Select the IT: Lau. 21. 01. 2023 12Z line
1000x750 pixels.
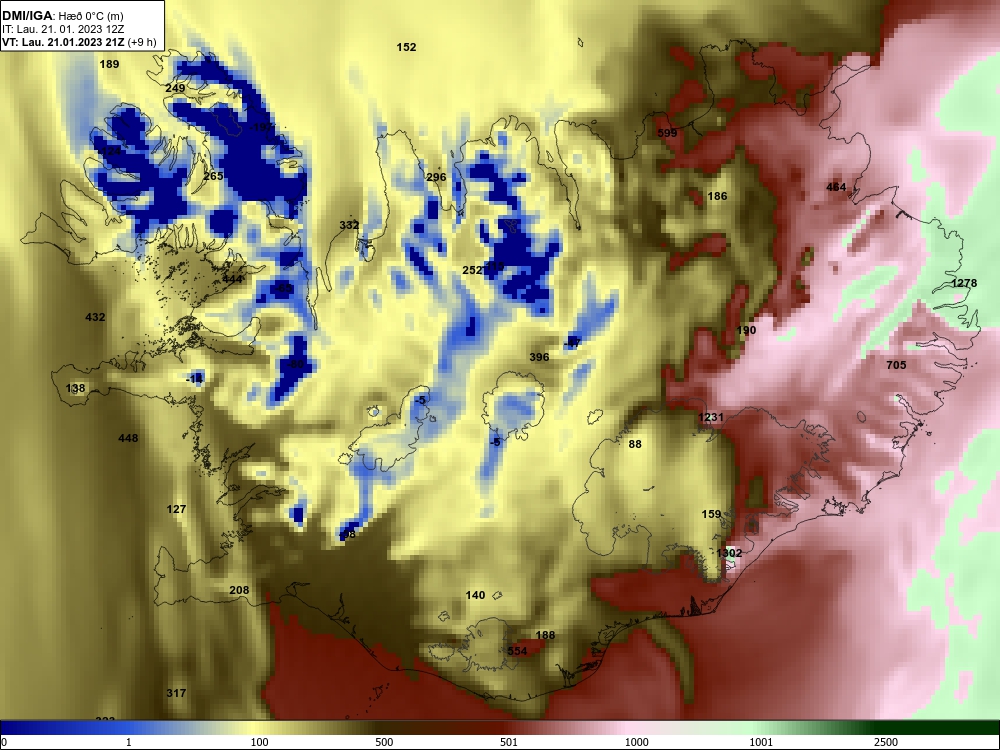(62, 29)
